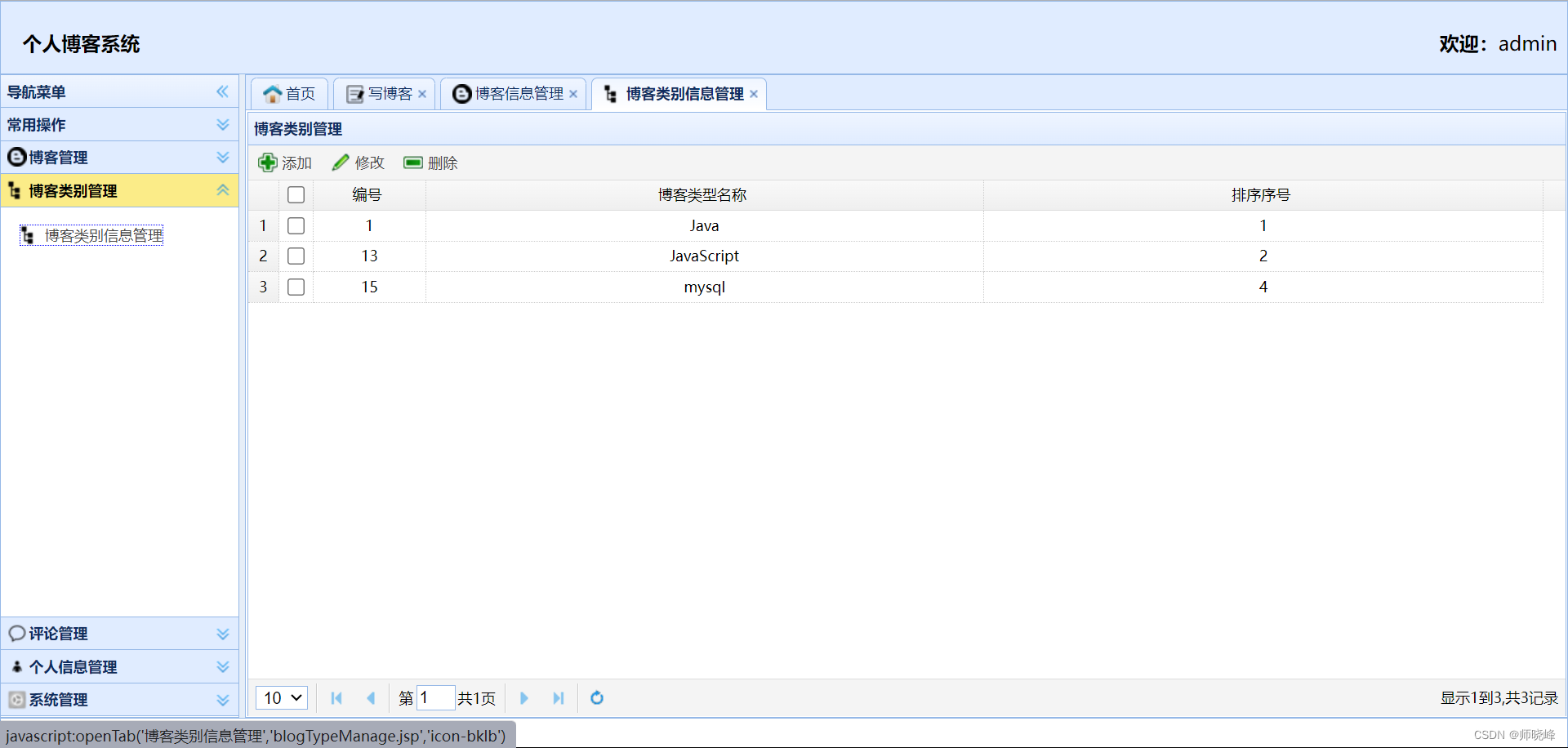Click the pencil edit icon

(x=341, y=163)
